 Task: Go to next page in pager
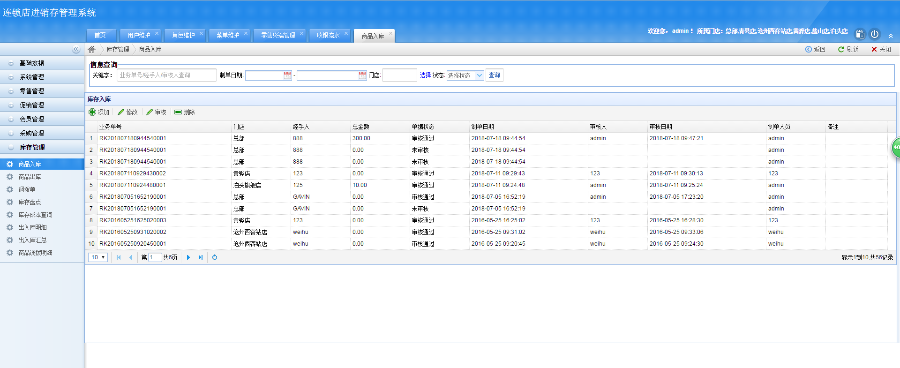point(188,257)
